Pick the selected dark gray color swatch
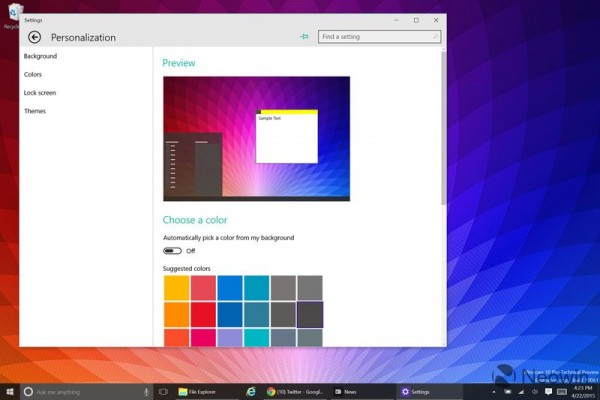Image resolution: width=600 pixels, height=400 pixels. [310, 314]
